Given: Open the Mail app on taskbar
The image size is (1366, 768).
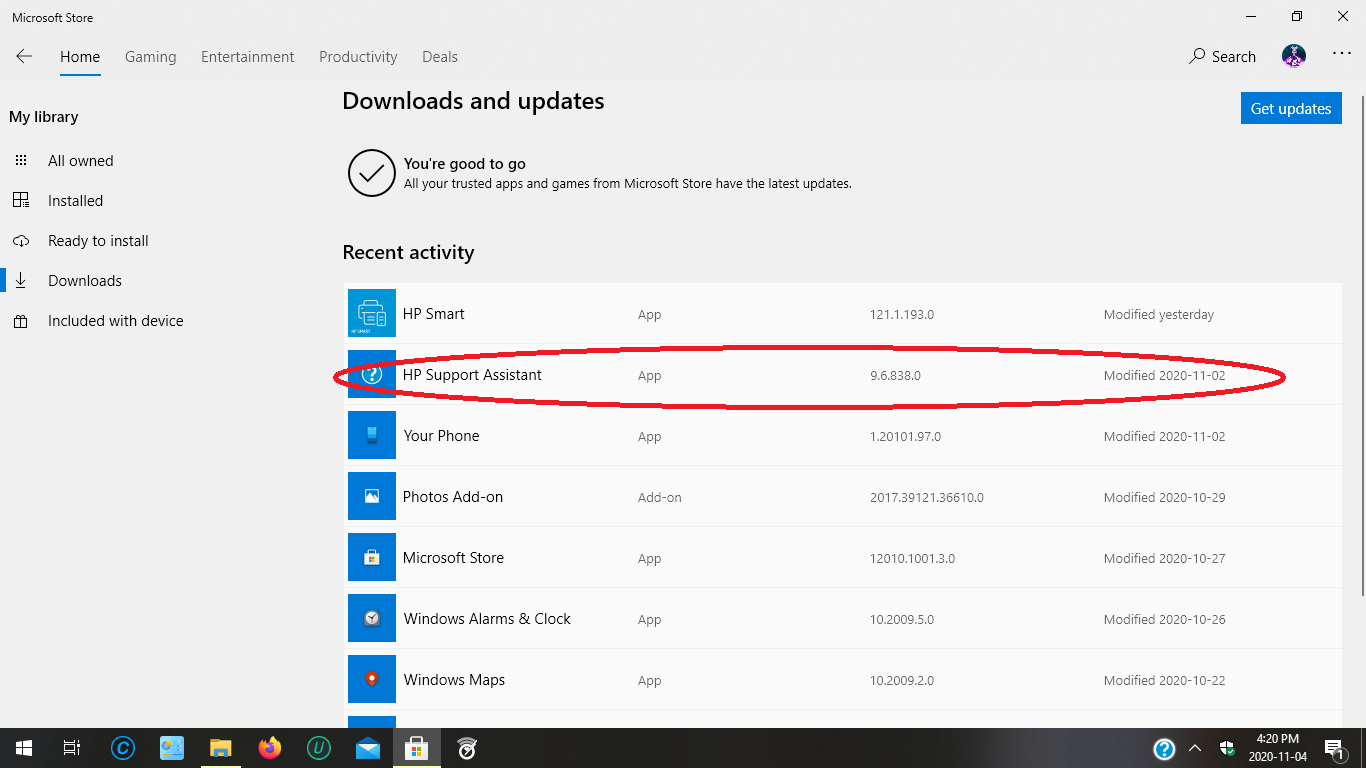Looking at the screenshot, I should tap(368, 748).
